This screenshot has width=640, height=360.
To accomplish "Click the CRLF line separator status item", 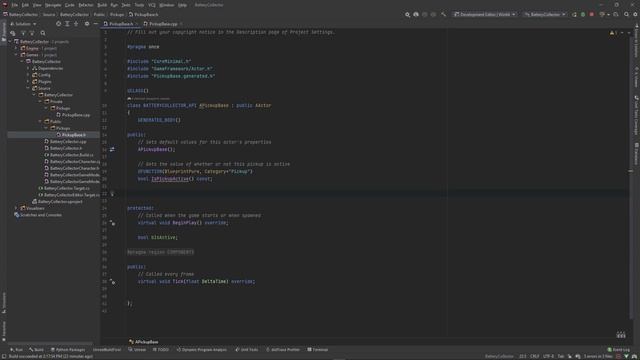I will click(534, 356).
